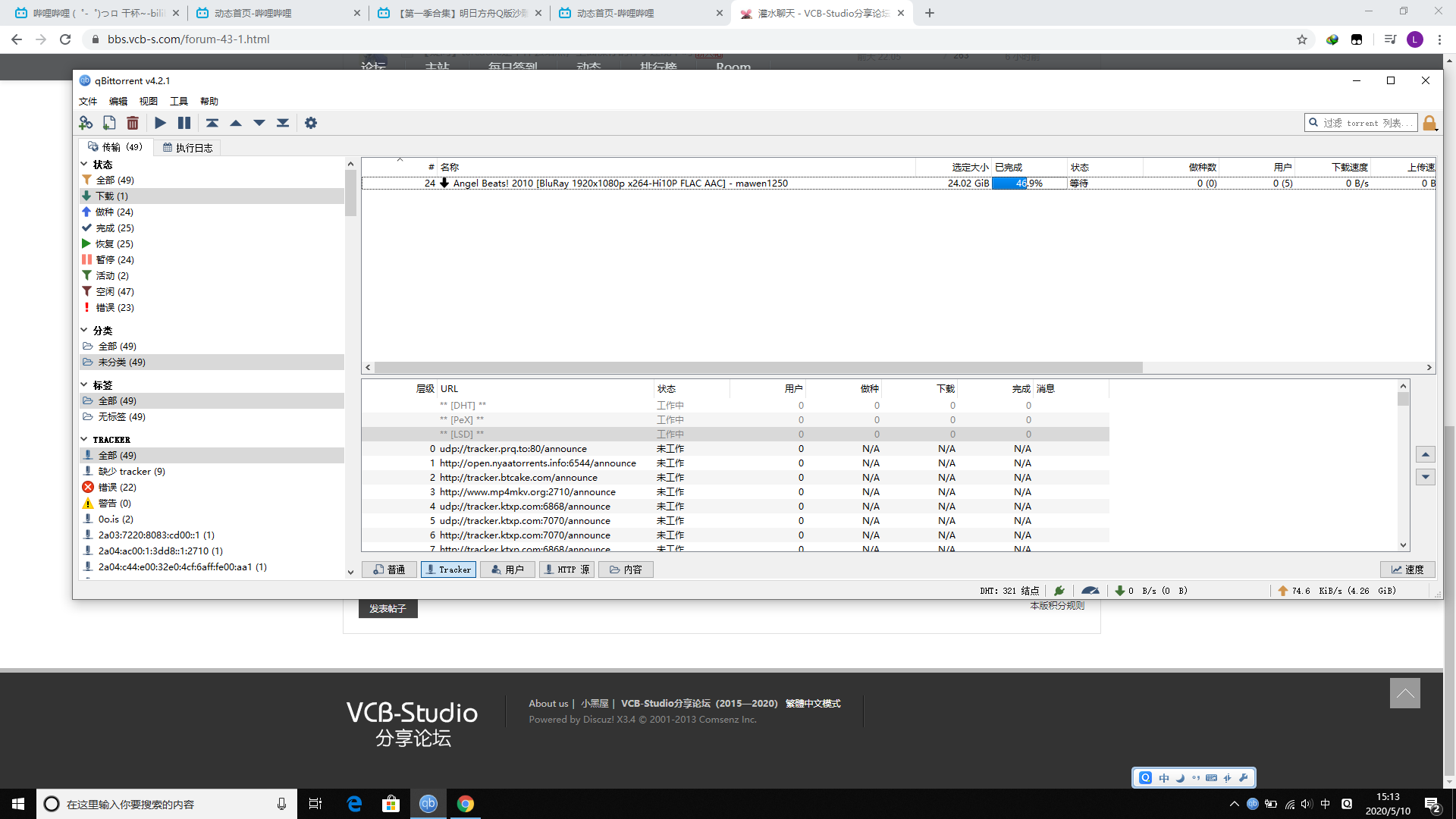This screenshot has width=1456, height=819.
Task: Move tracker down with down arrow button
Action: pyautogui.click(x=1426, y=477)
